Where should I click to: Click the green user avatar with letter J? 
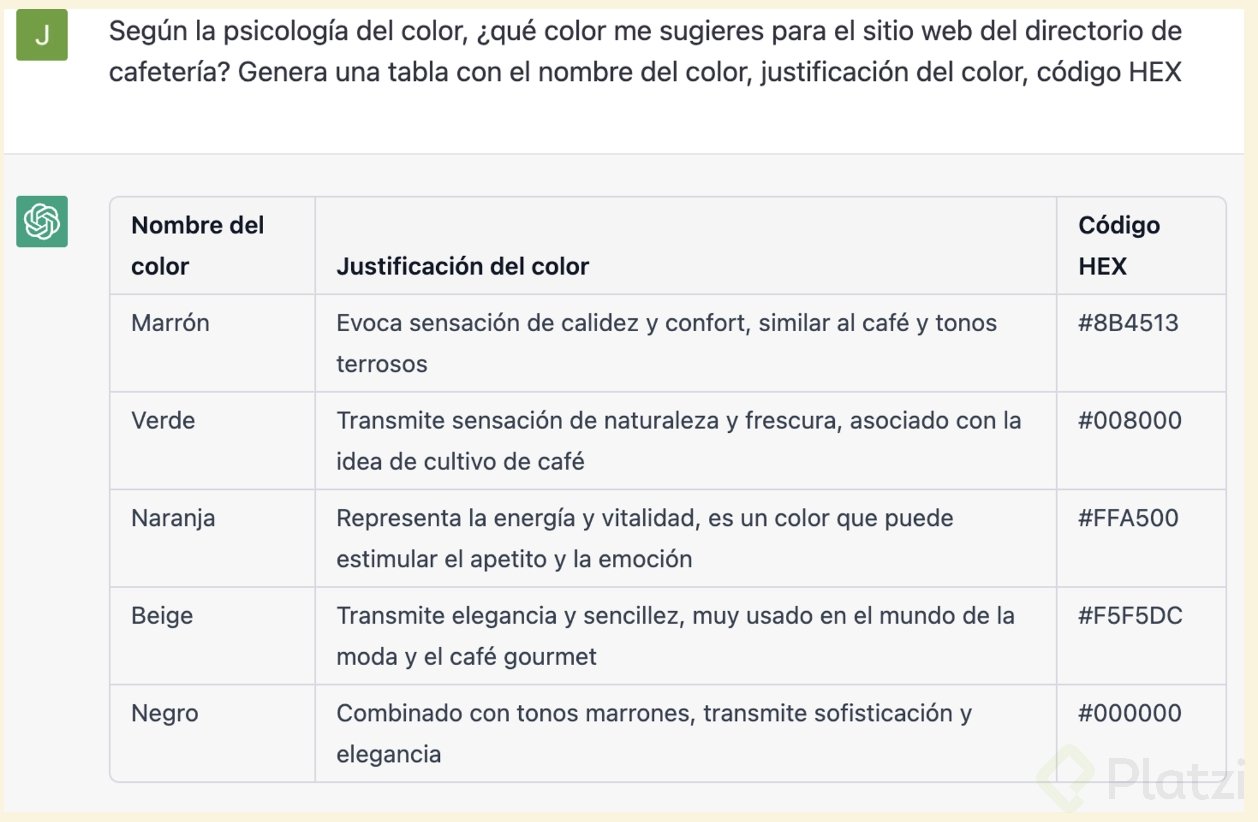[42, 35]
